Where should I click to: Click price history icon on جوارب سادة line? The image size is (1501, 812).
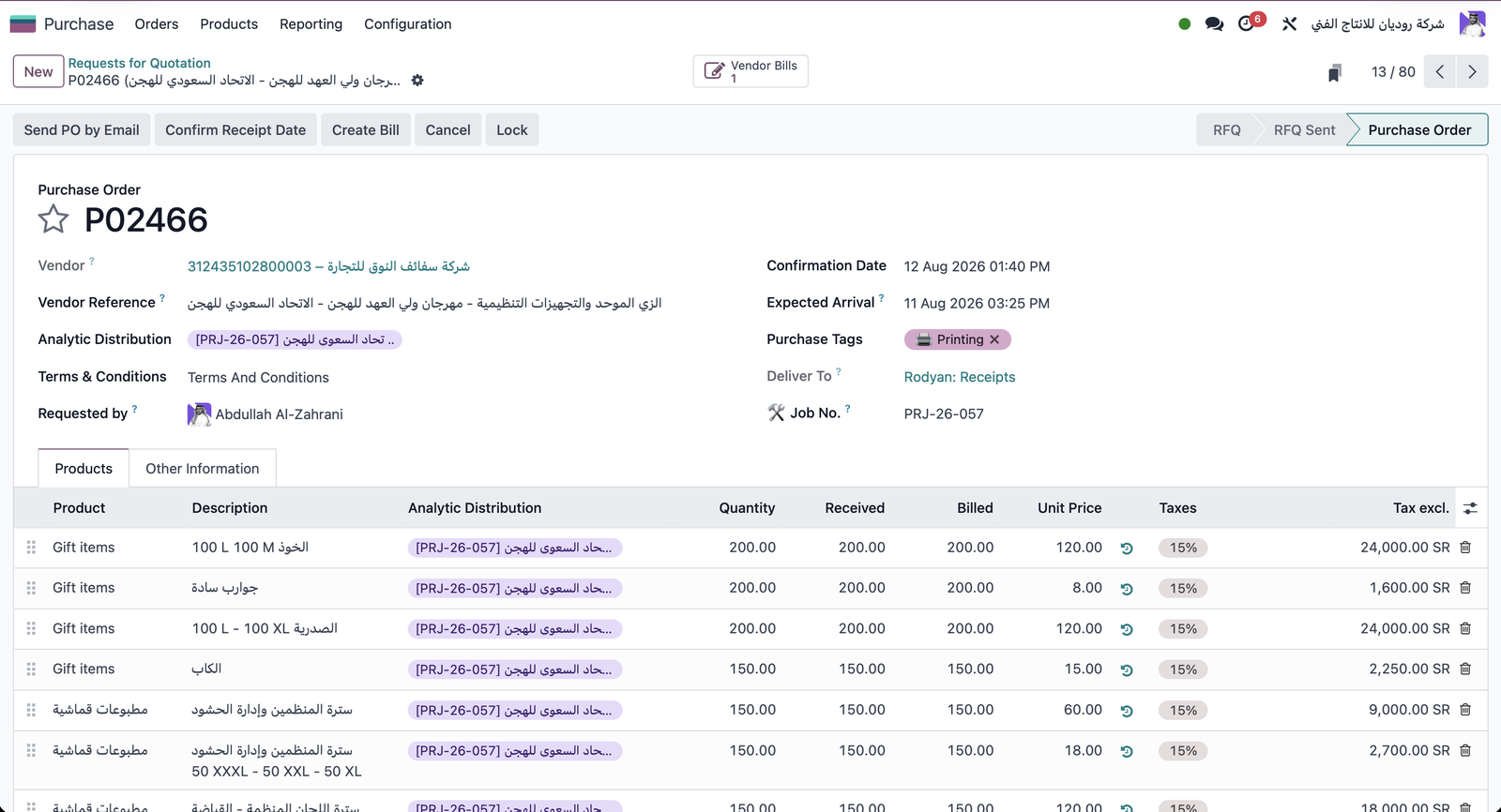pos(1127,589)
